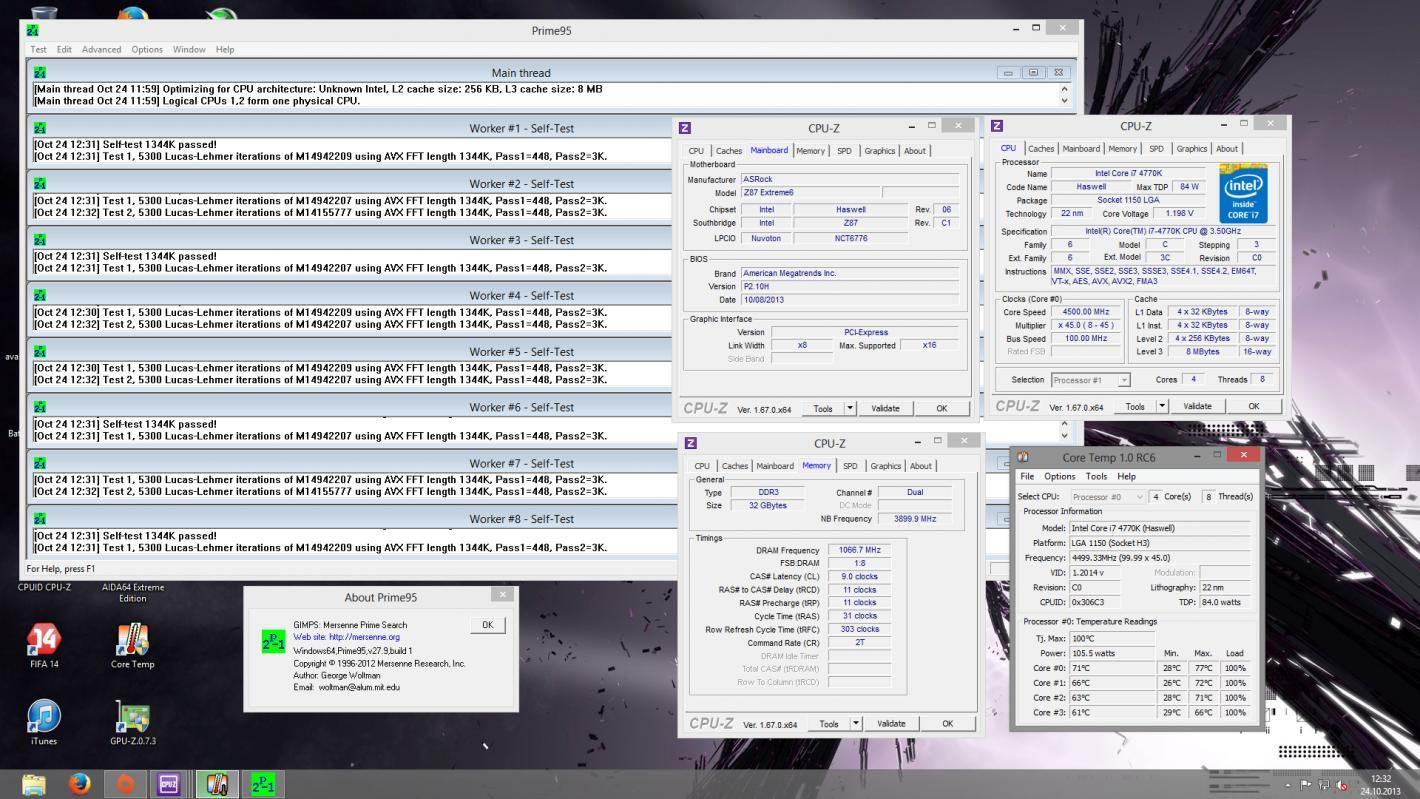Click the Worker #1 Self-Test window icon
Image resolution: width=1420 pixels, height=799 pixels.
[x=40, y=128]
